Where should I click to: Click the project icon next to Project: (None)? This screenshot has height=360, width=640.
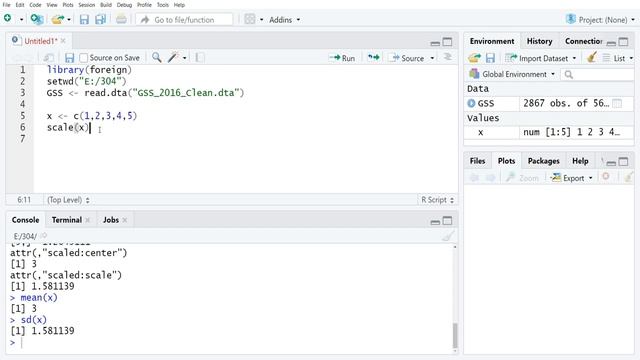point(571,19)
